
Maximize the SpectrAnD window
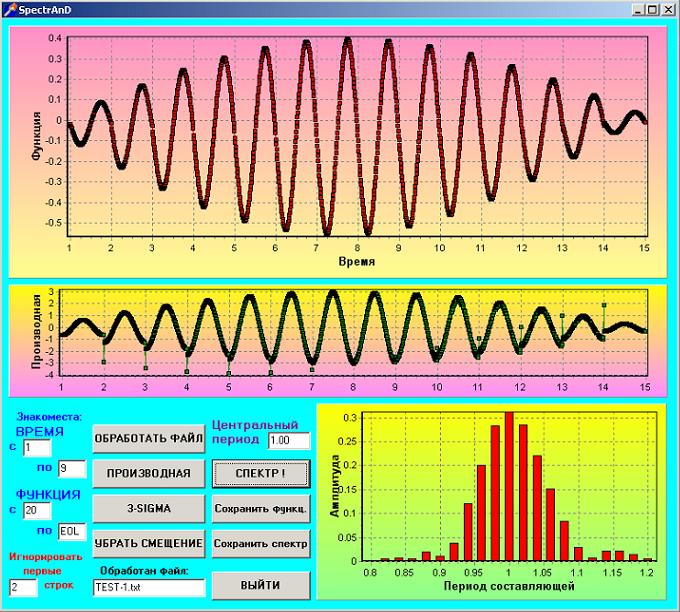654,9
